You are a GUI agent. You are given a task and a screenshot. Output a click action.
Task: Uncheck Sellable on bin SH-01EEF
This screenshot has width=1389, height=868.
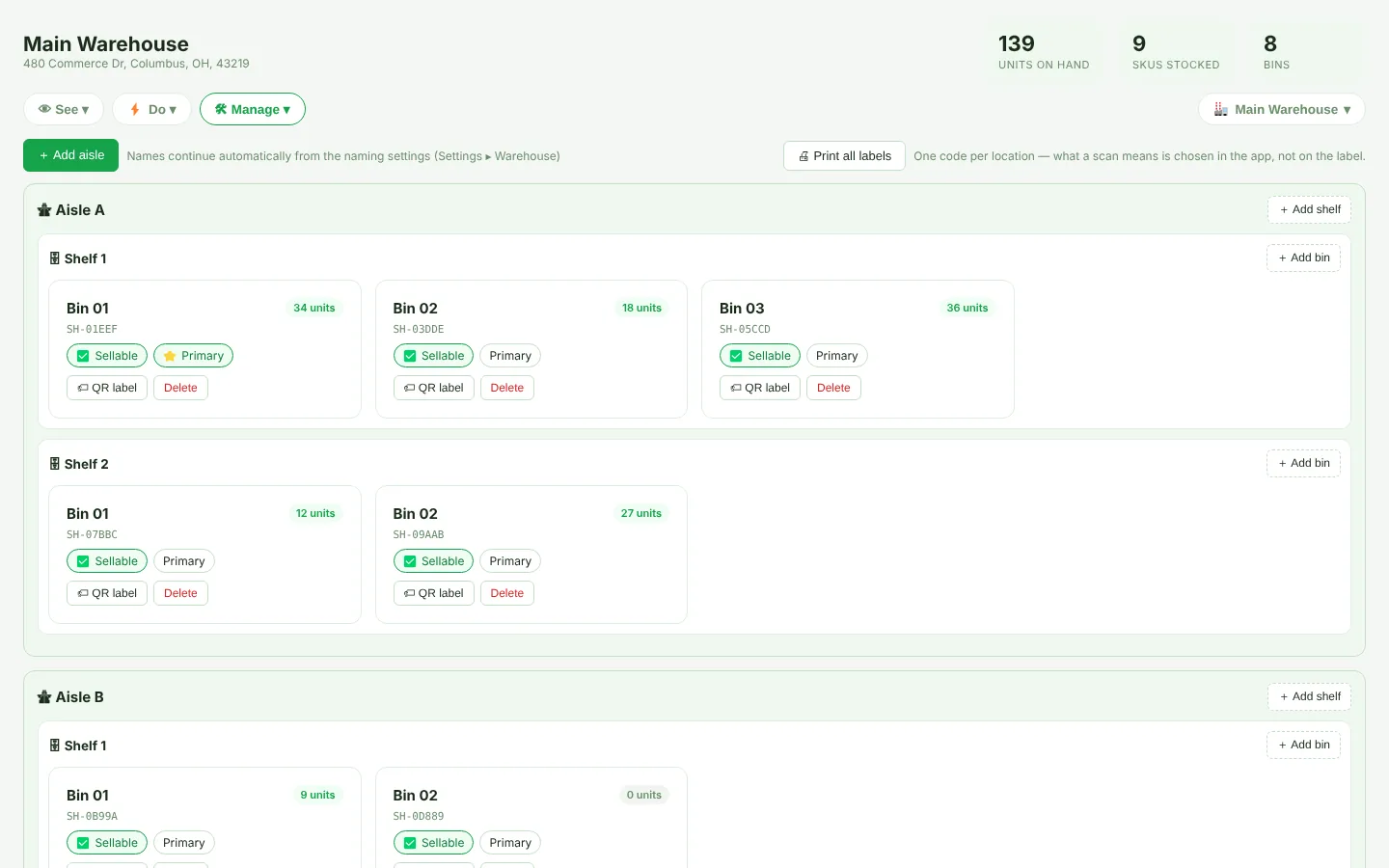[83, 356]
